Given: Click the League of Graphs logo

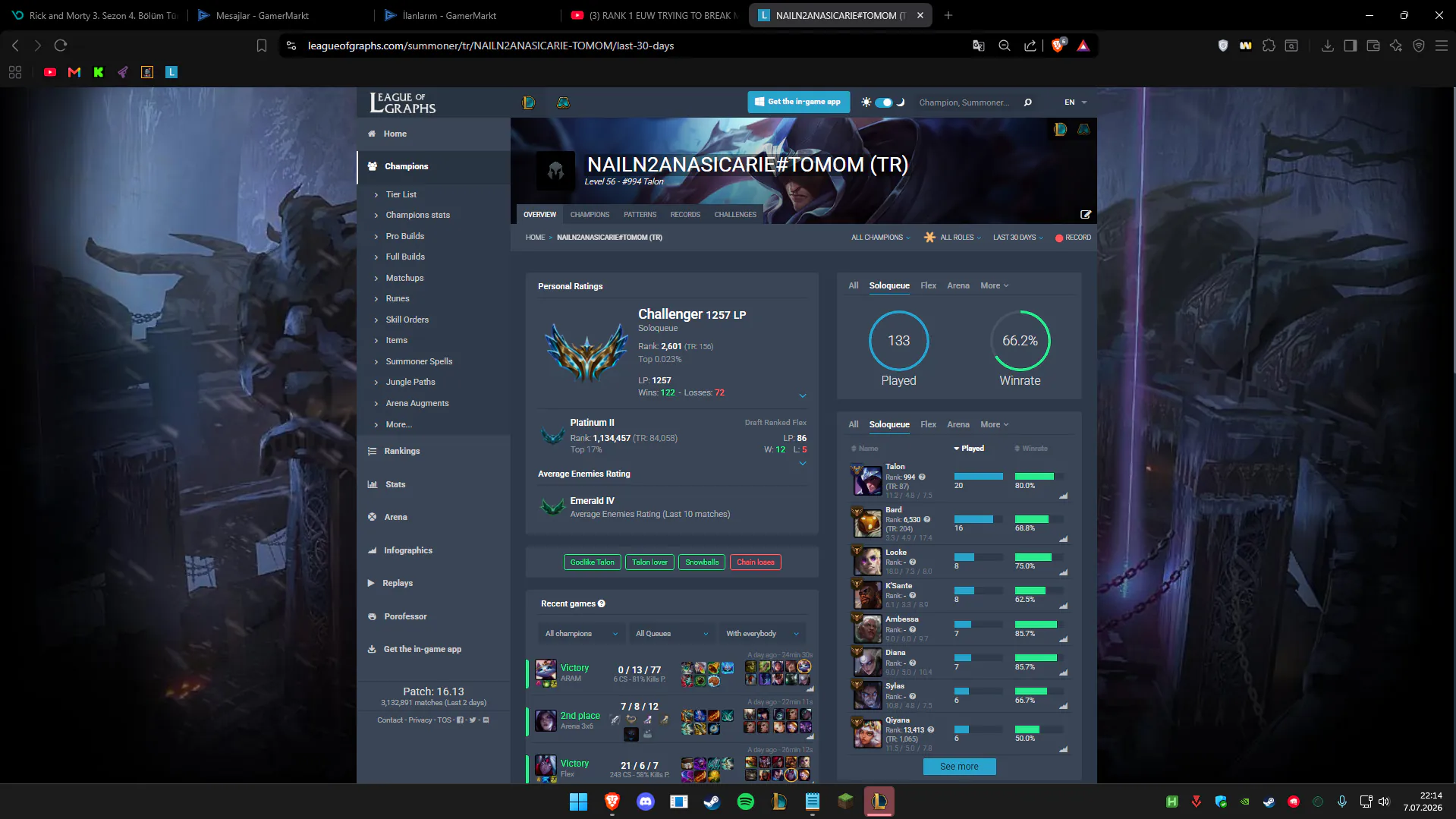Looking at the screenshot, I should click(403, 102).
